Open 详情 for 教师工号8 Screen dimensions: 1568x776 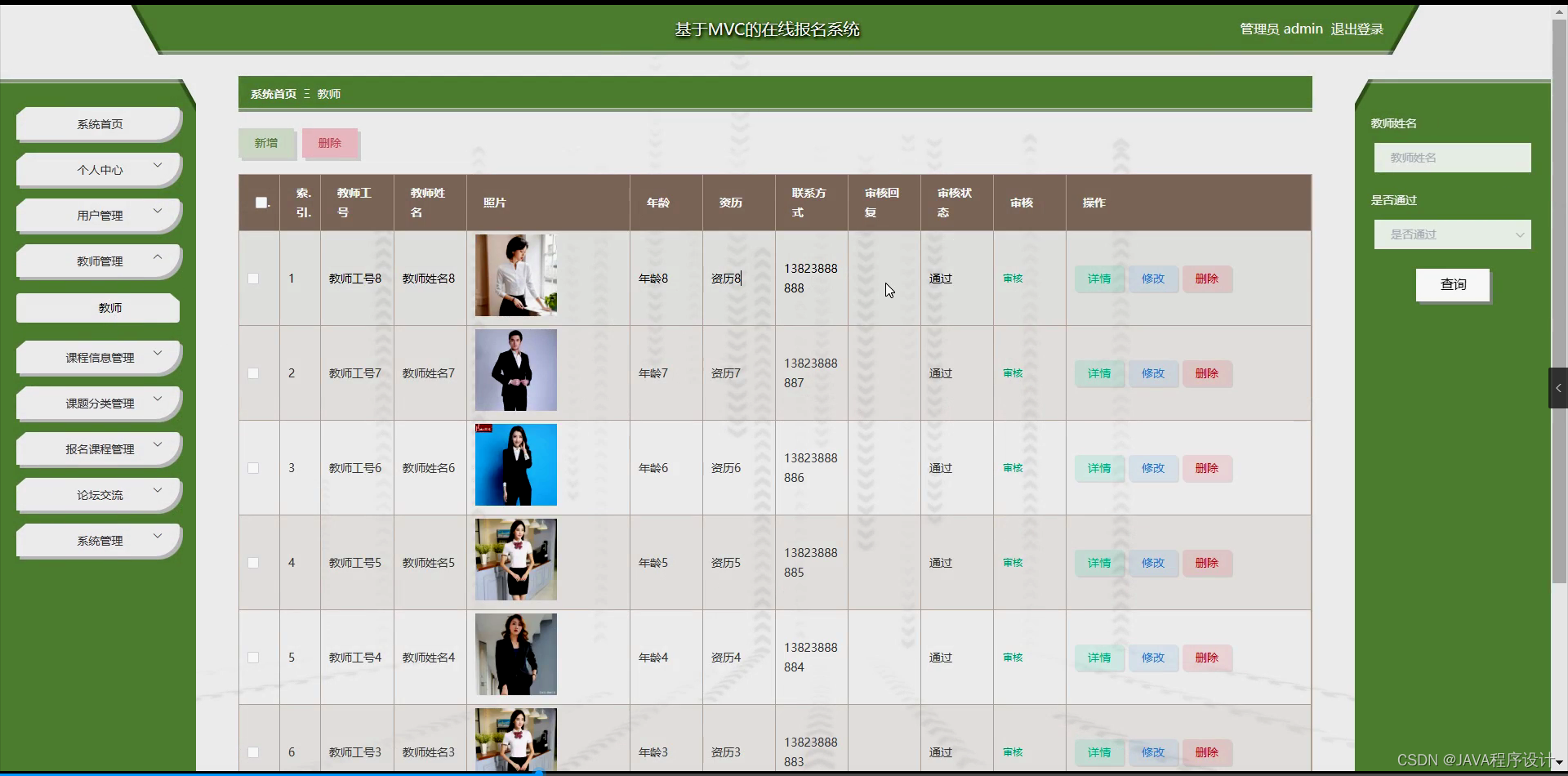pos(1099,279)
